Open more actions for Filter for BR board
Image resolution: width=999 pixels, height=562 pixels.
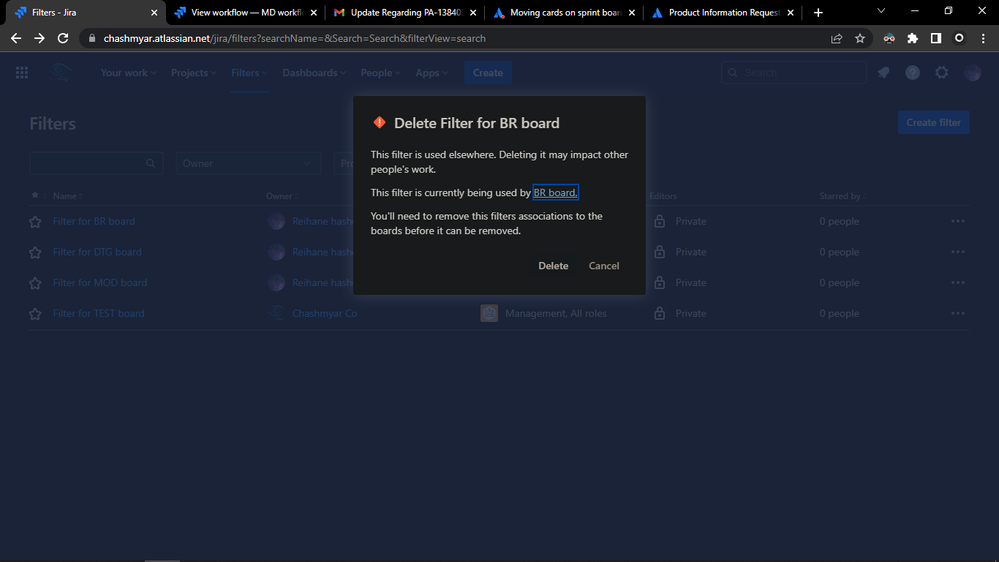pyautogui.click(x=958, y=221)
